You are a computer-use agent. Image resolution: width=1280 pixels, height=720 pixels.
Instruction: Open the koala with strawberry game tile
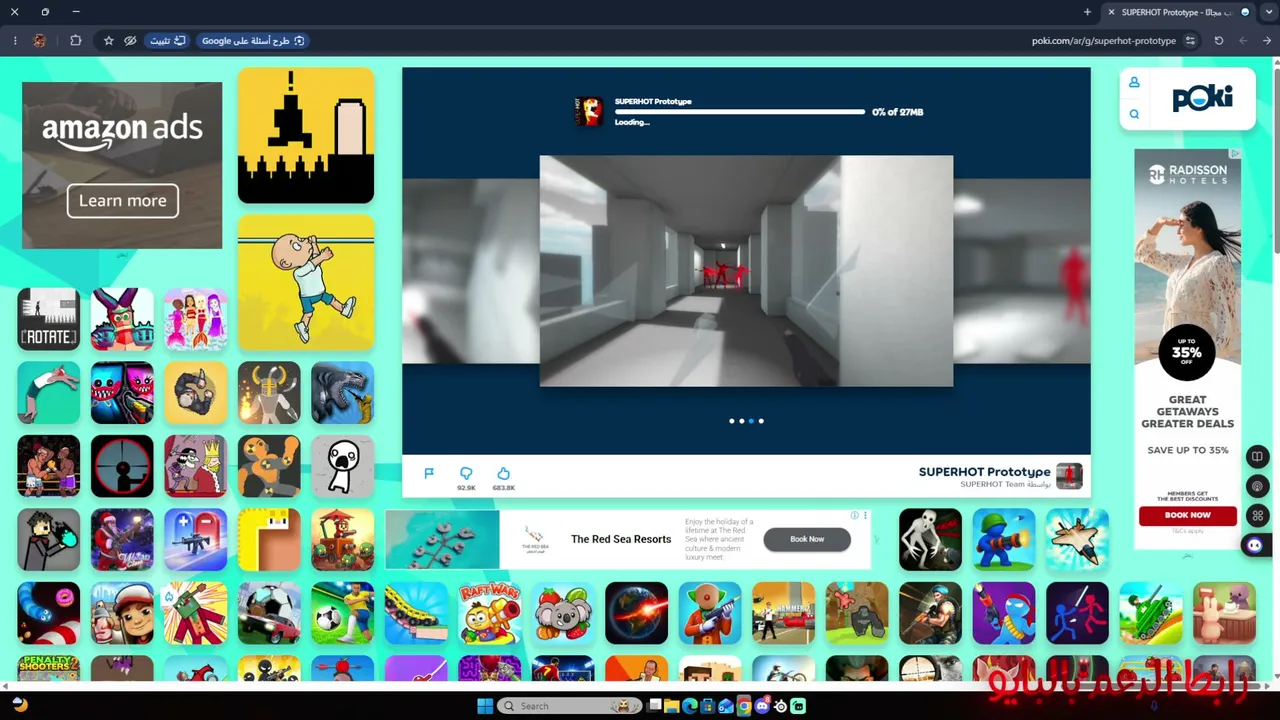click(x=563, y=613)
